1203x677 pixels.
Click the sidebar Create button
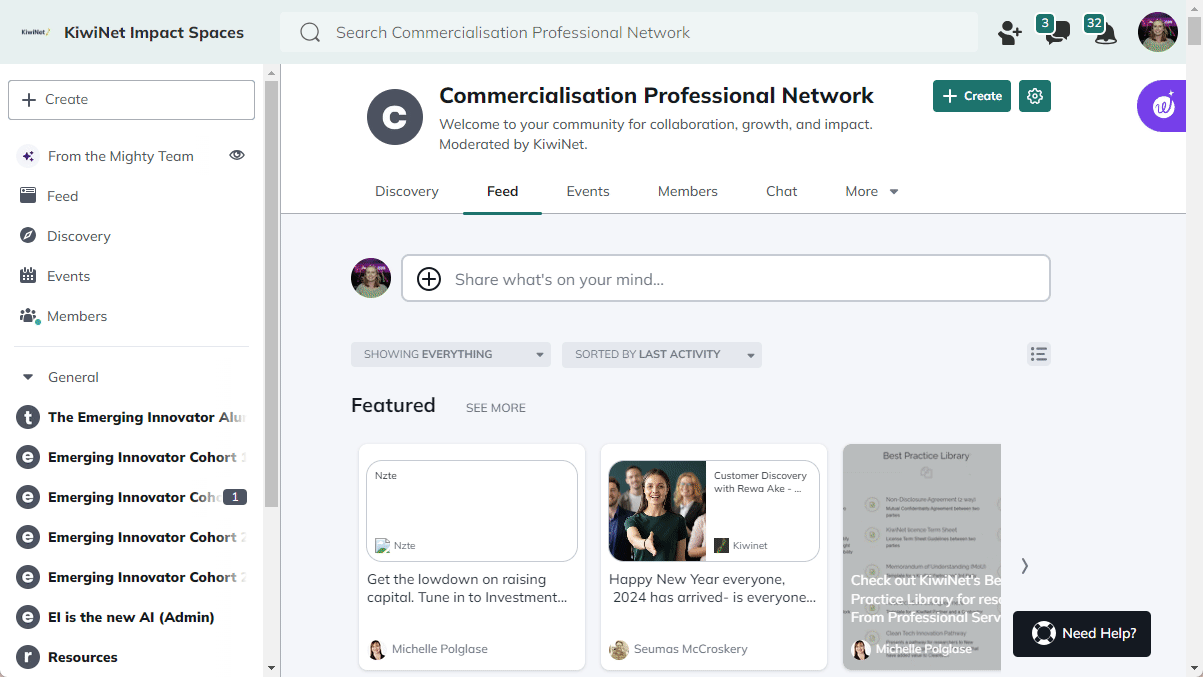tap(132, 100)
